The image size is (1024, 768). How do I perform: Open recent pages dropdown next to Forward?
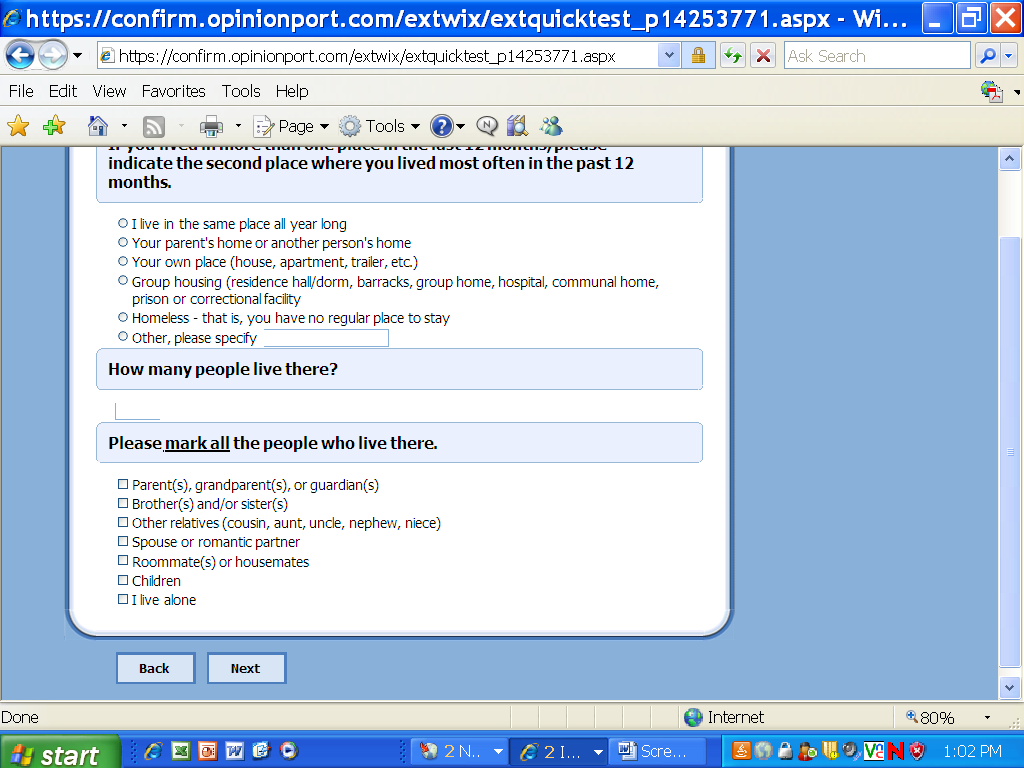click(77, 56)
